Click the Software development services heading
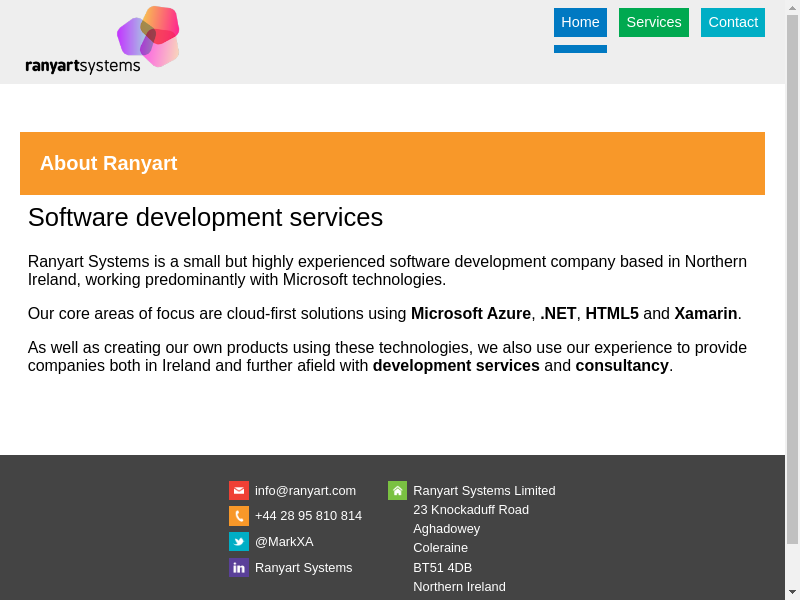This screenshot has width=800, height=600. (205, 217)
